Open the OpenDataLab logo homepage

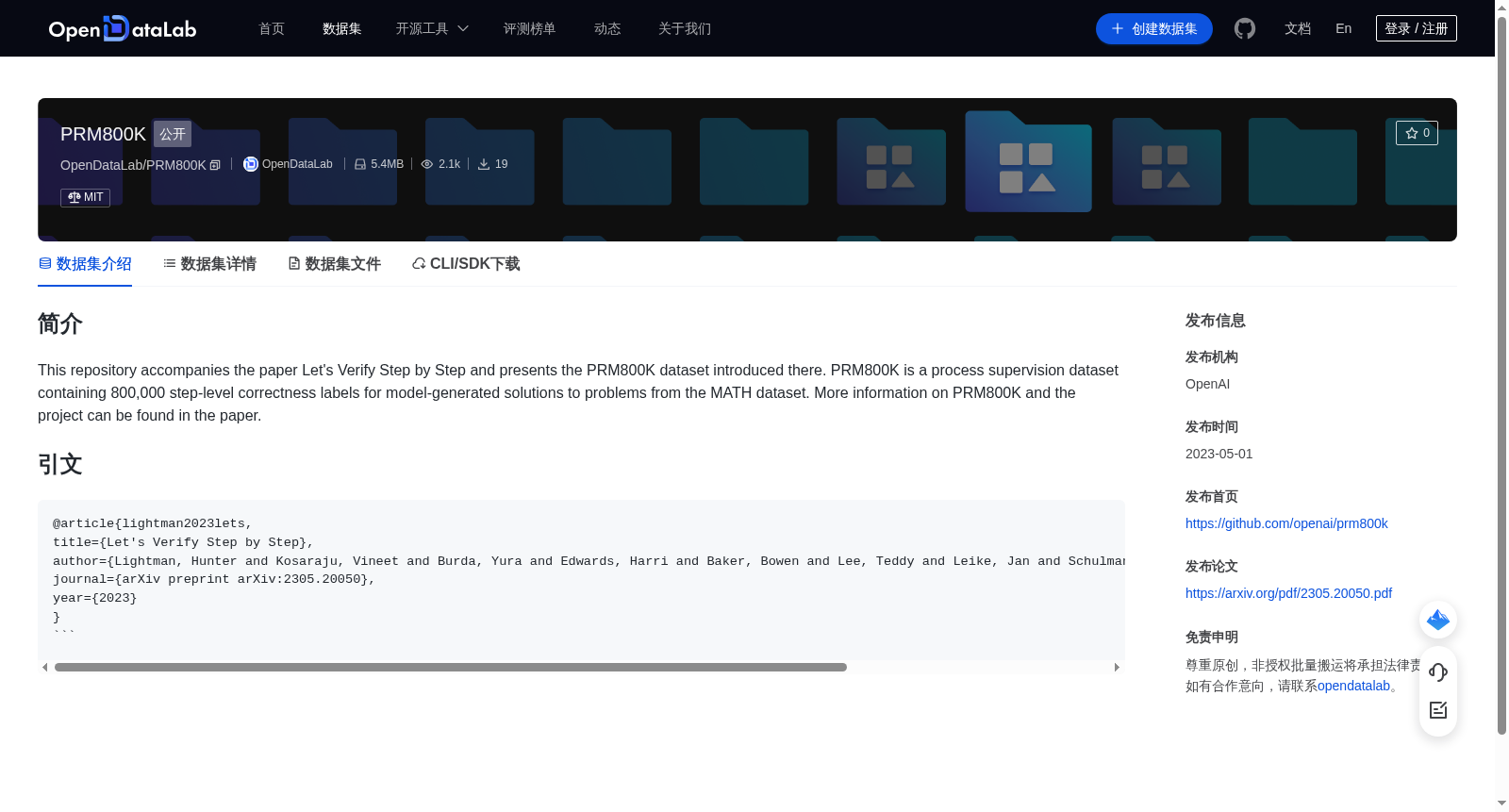click(x=123, y=28)
